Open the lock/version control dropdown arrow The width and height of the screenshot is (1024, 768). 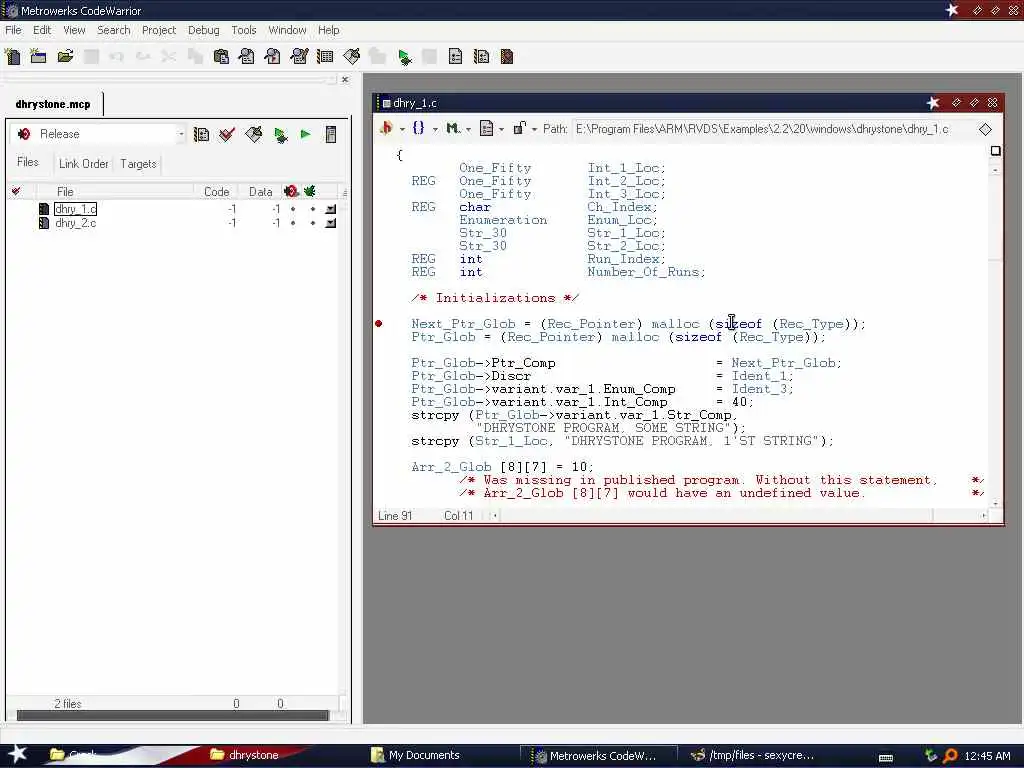[x=534, y=129]
